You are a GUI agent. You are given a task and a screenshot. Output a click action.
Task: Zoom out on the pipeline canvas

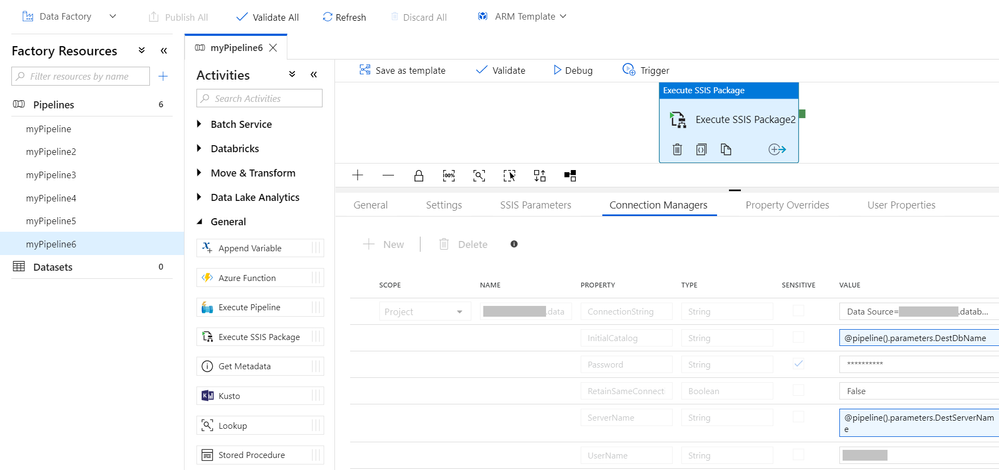[388, 176]
